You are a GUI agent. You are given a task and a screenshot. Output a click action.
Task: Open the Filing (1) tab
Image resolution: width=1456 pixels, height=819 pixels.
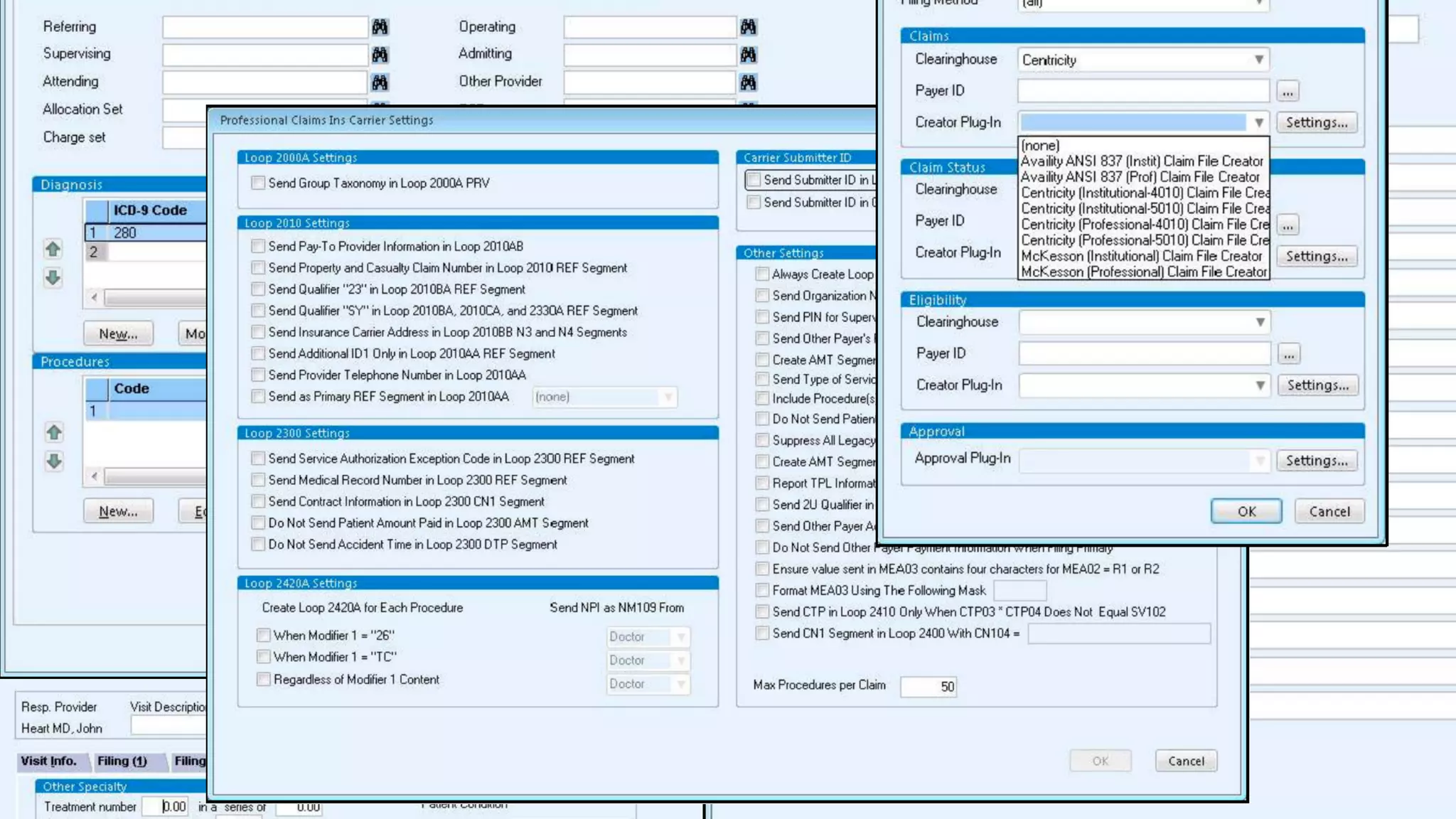[122, 761]
